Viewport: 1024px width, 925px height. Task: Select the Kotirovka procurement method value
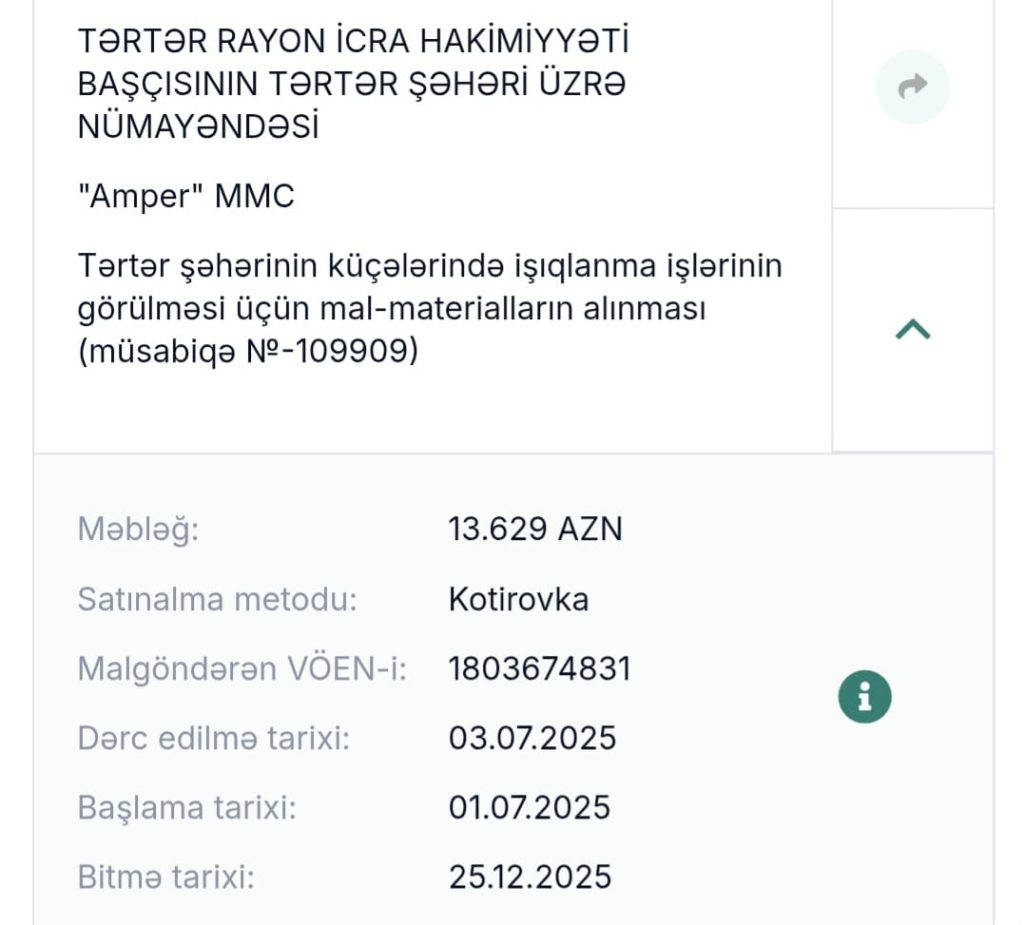518,599
